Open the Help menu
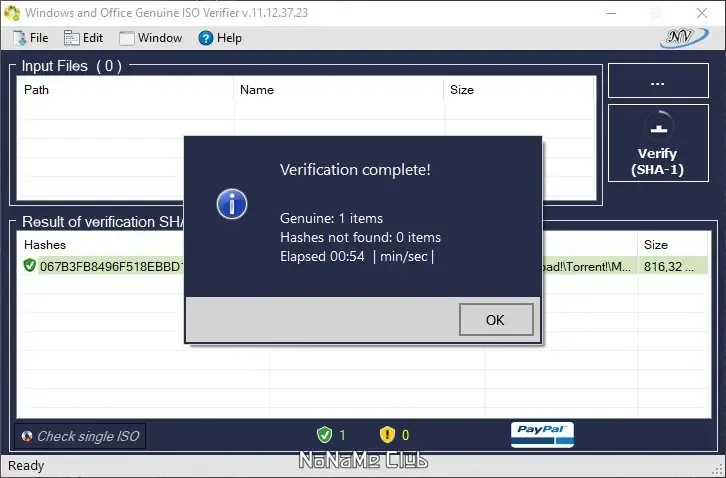 click(220, 38)
